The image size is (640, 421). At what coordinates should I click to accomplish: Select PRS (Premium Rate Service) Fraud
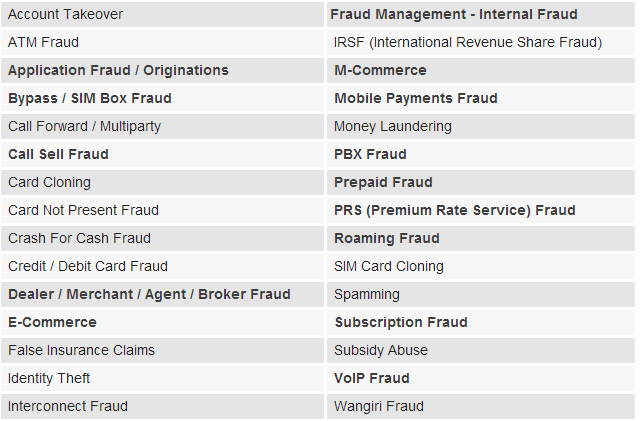455,211
